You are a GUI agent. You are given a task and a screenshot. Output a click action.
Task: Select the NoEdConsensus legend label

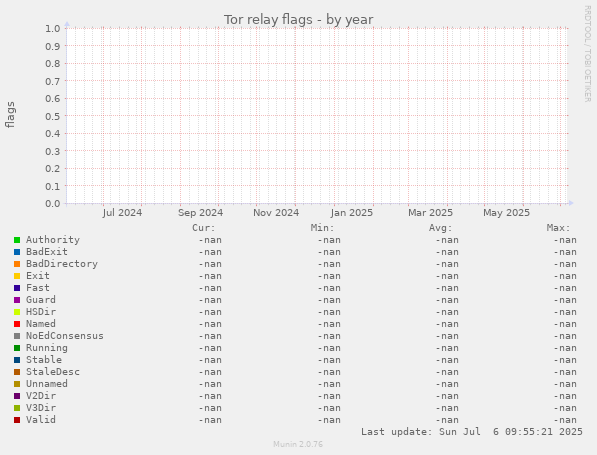[x=65, y=336]
